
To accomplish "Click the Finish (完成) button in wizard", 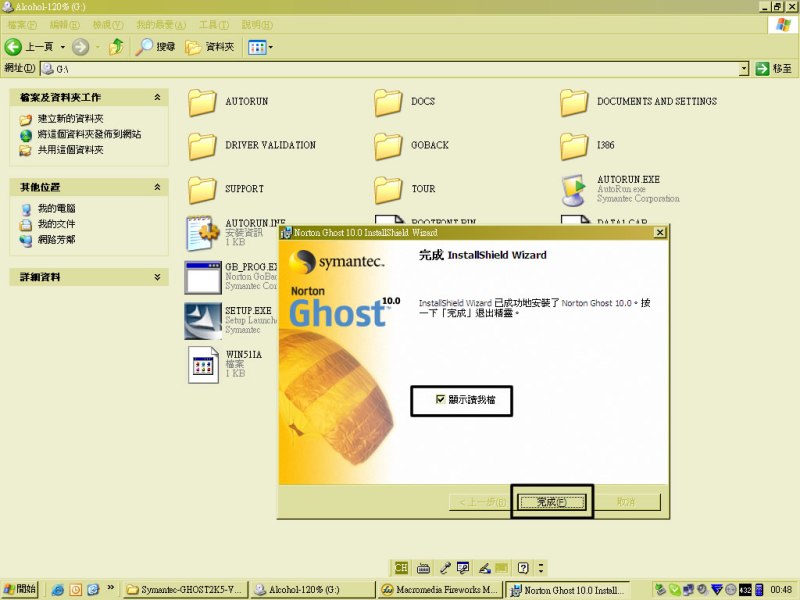I will click(551, 502).
